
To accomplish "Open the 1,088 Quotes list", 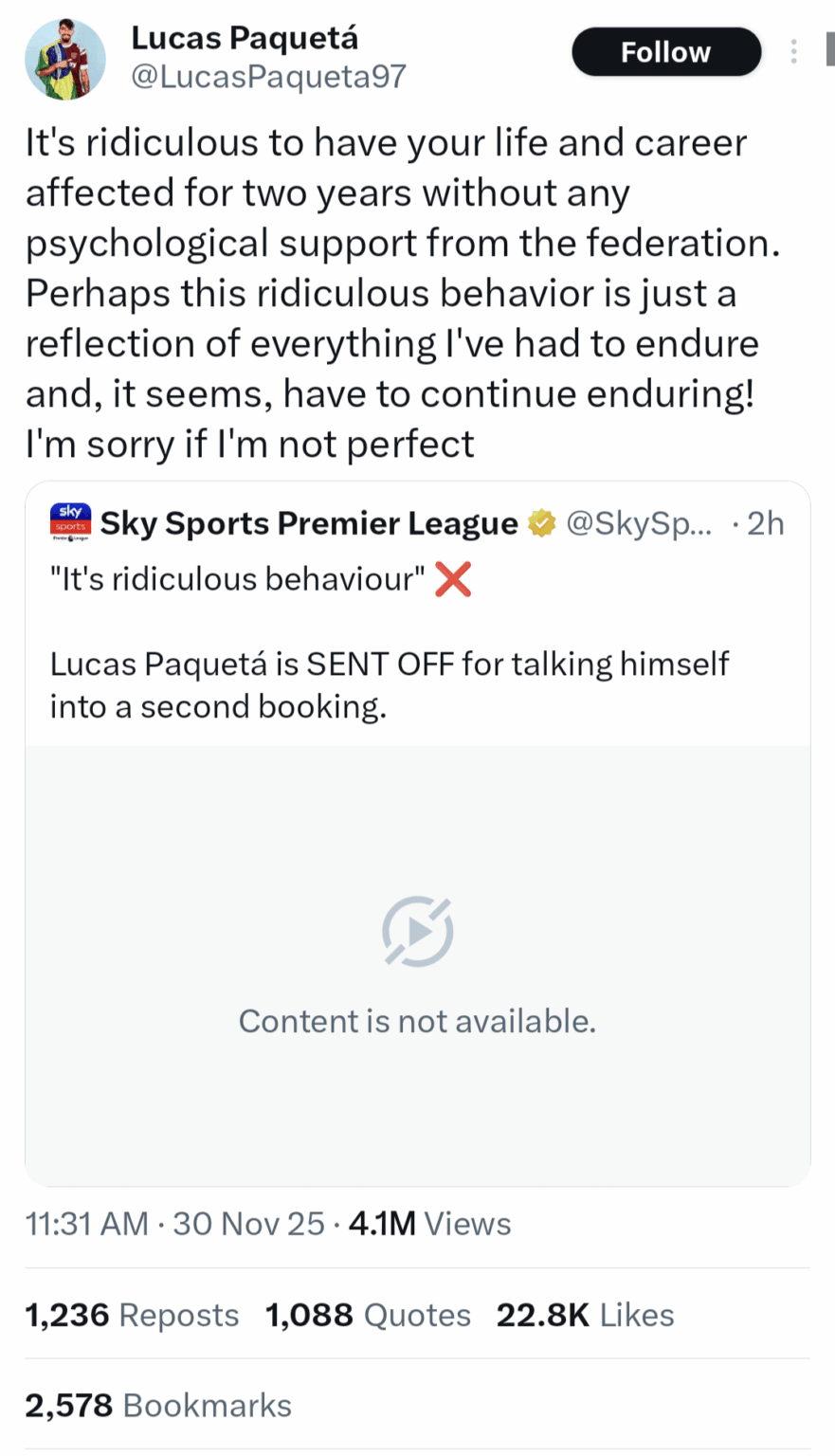I will pos(368,1315).
